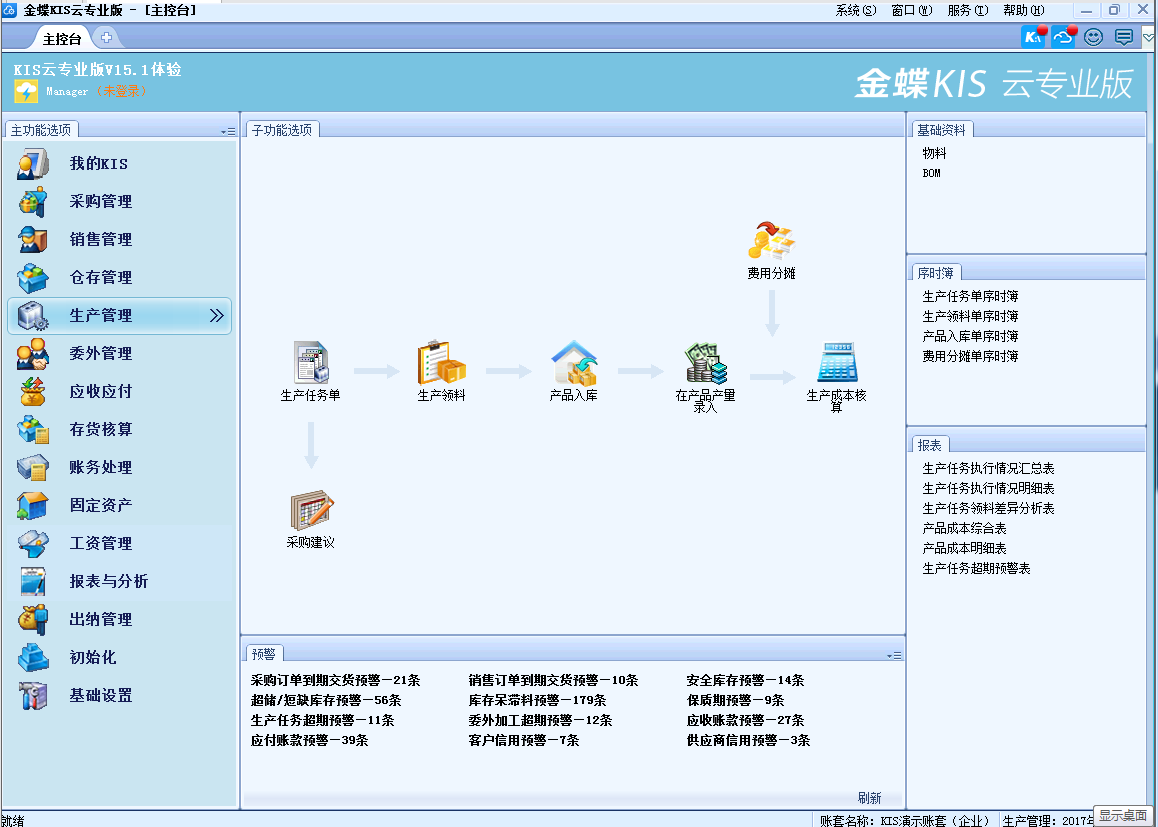
Task: Open the message chat icon in top bar
Action: click(1123, 37)
